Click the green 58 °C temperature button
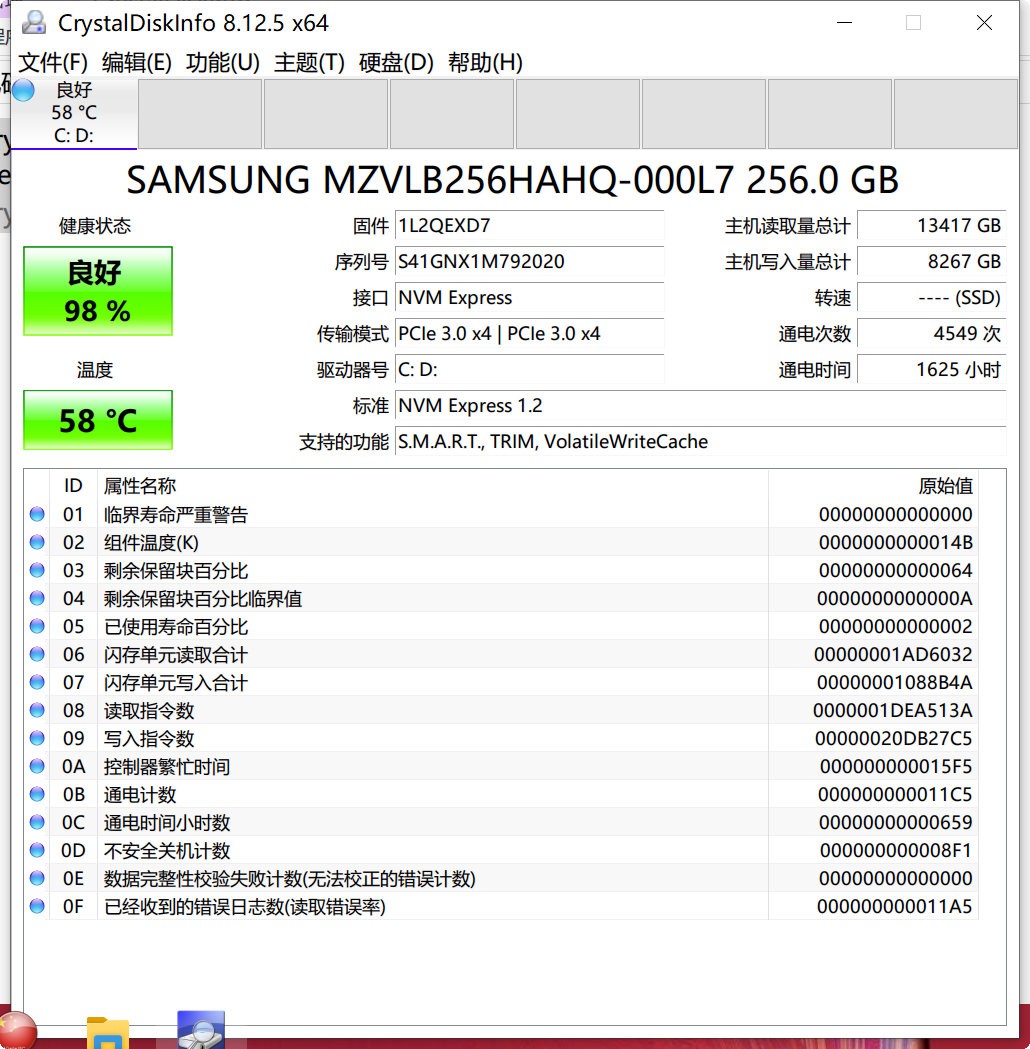The image size is (1030, 1049). 98,420
